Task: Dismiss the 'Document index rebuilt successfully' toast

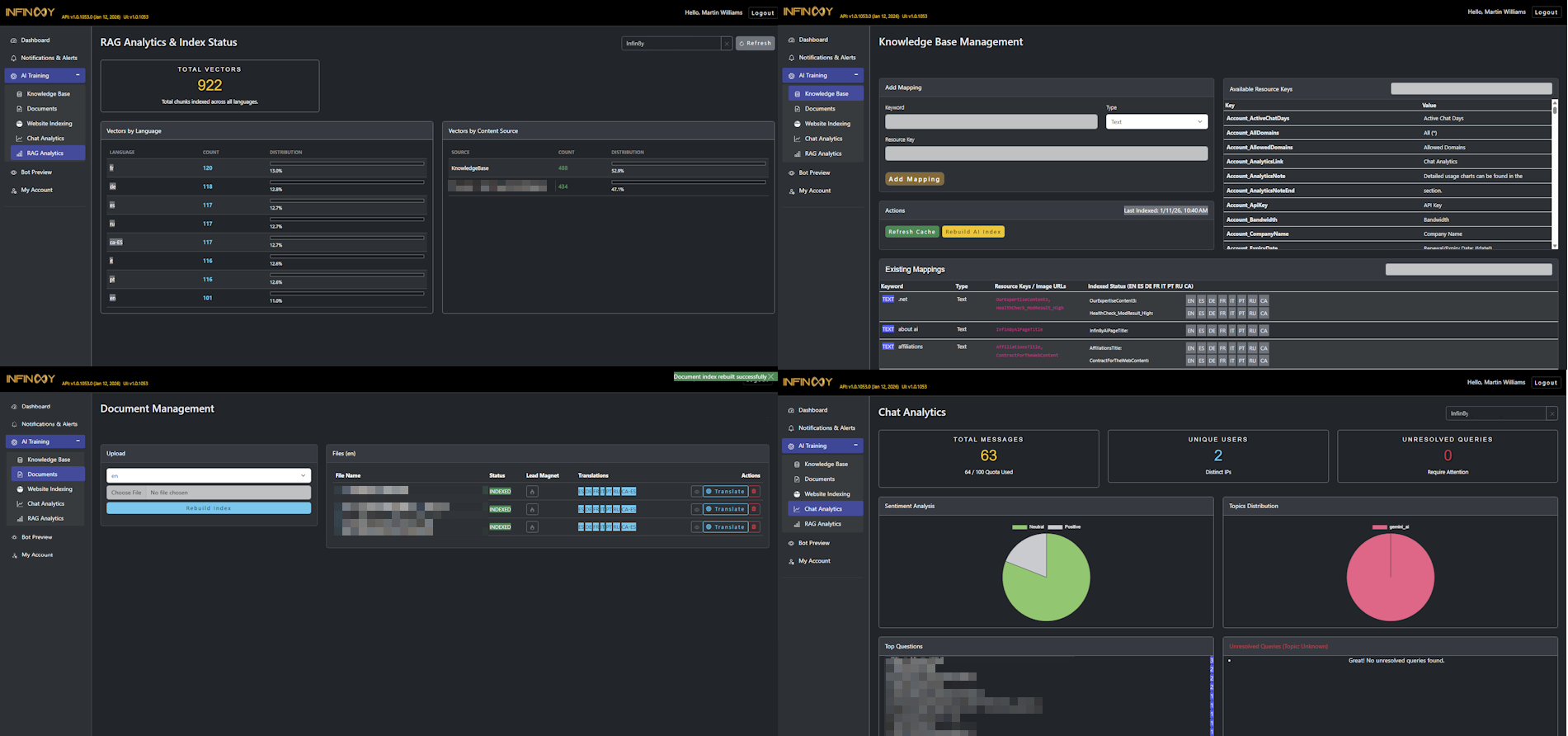Action: point(771,376)
